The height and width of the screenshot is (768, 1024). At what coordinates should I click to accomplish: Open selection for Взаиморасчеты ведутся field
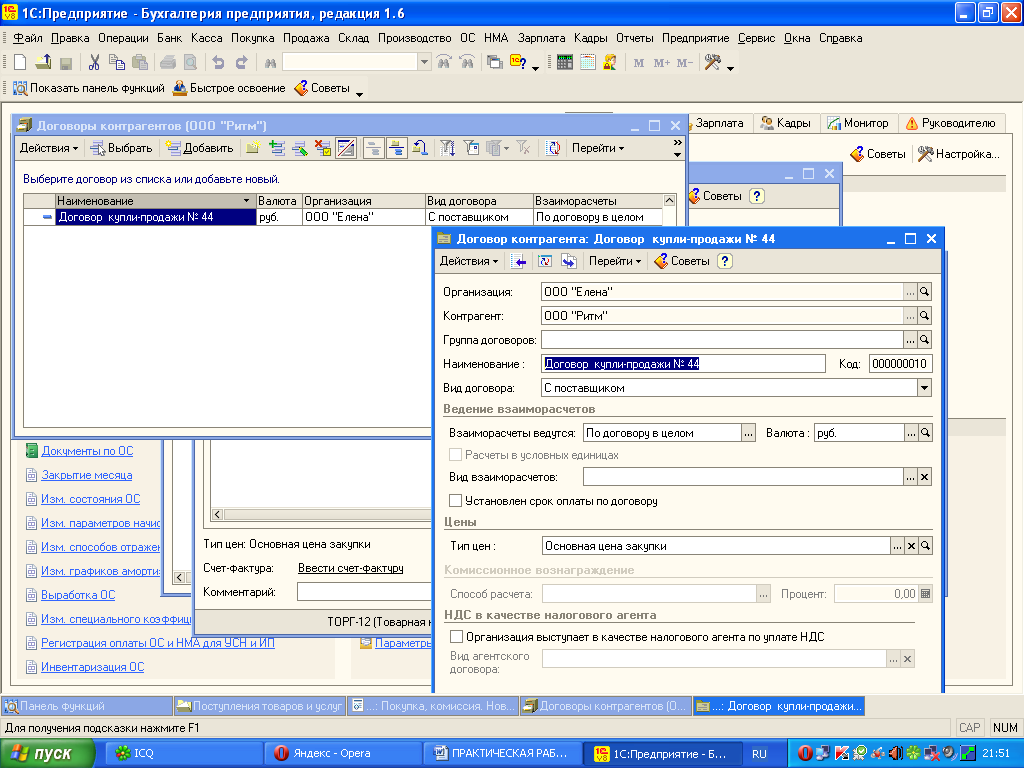748,433
